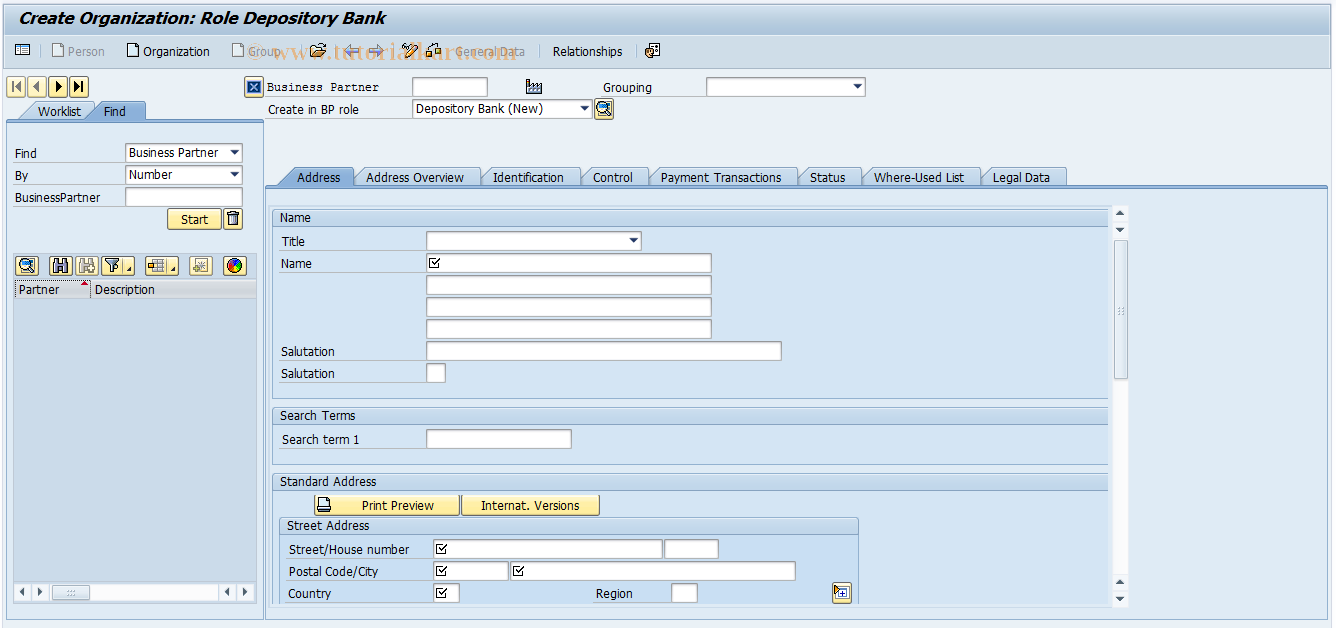
Task: Click the locator horizontal scrollbar thumb
Action: pyautogui.click(x=71, y=592)
